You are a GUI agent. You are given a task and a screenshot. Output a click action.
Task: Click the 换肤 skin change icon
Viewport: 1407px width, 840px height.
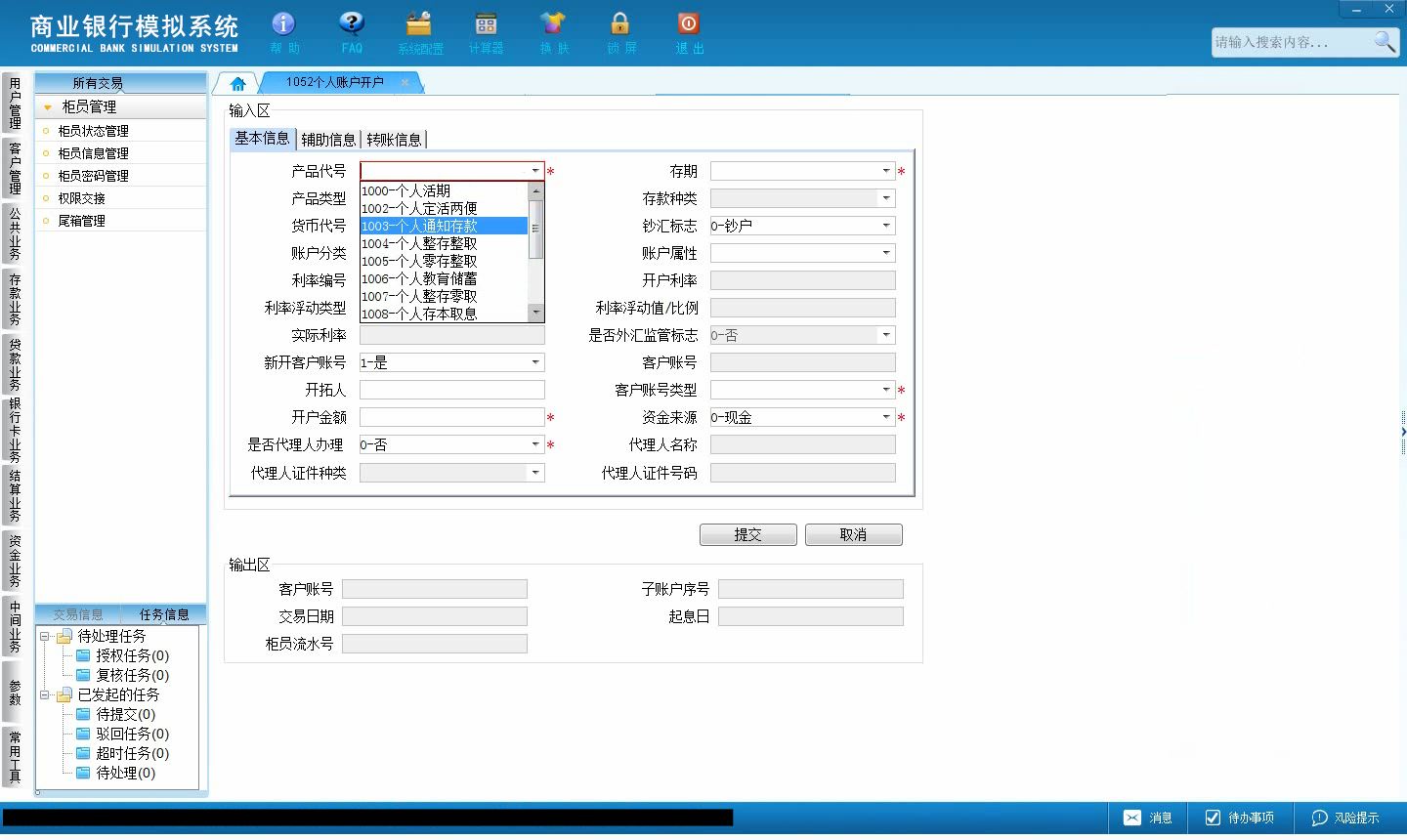pyautogui.click(x=553, y=23)
